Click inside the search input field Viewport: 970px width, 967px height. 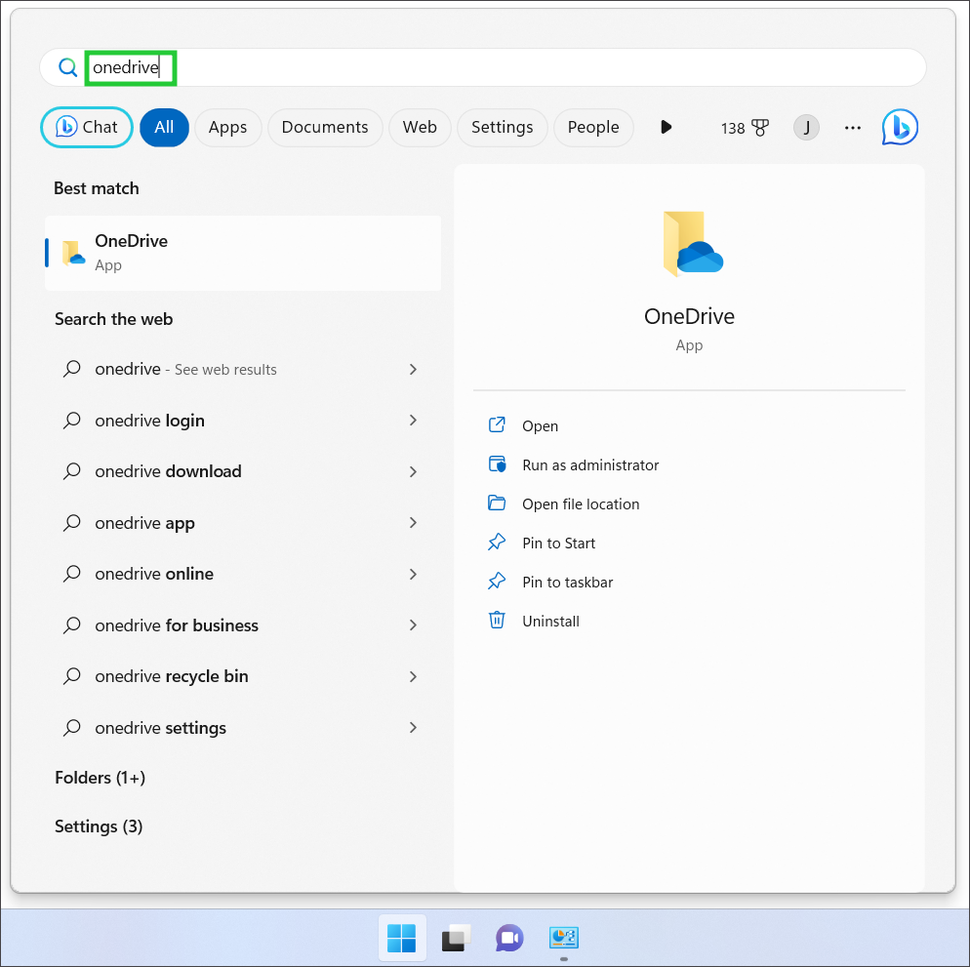pyautogui.click(x=130, y=67)
